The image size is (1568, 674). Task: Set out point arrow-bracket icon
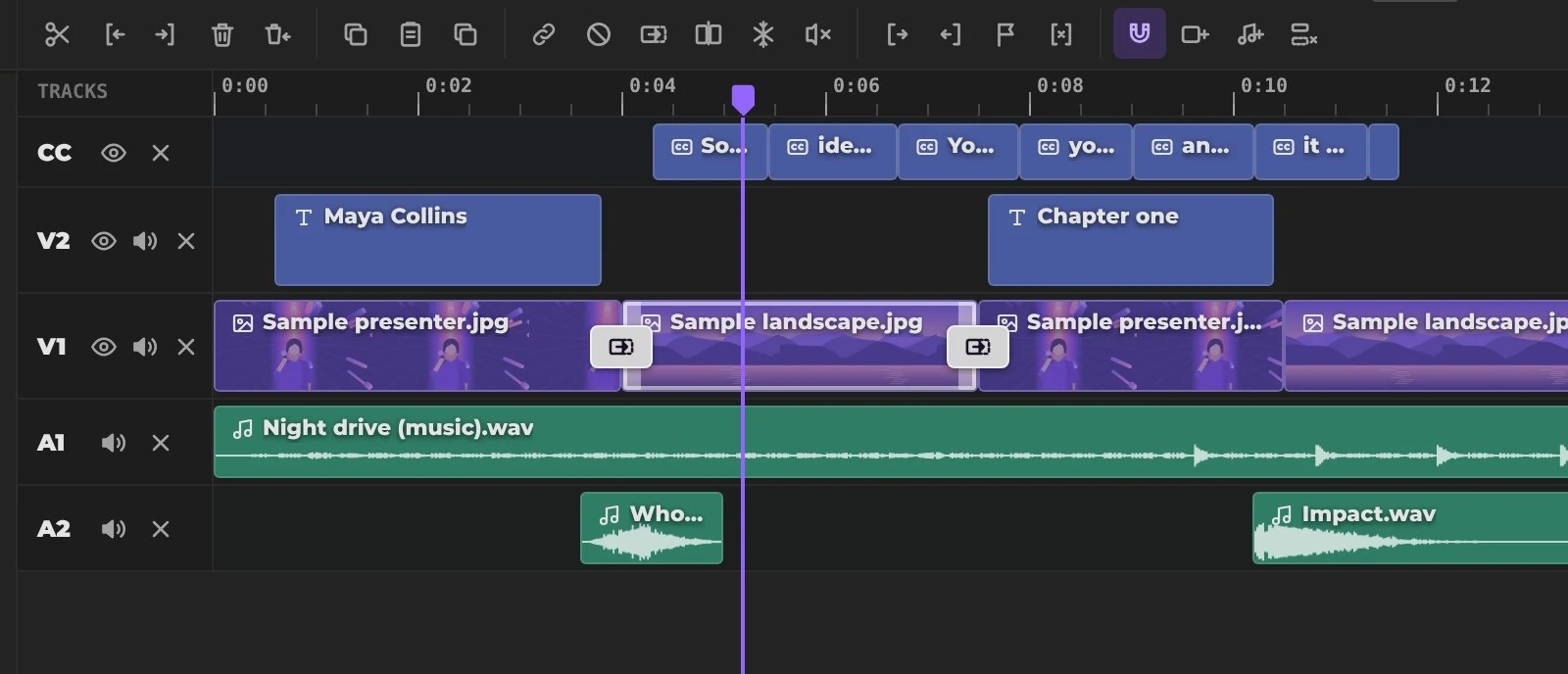pos(951,35)
